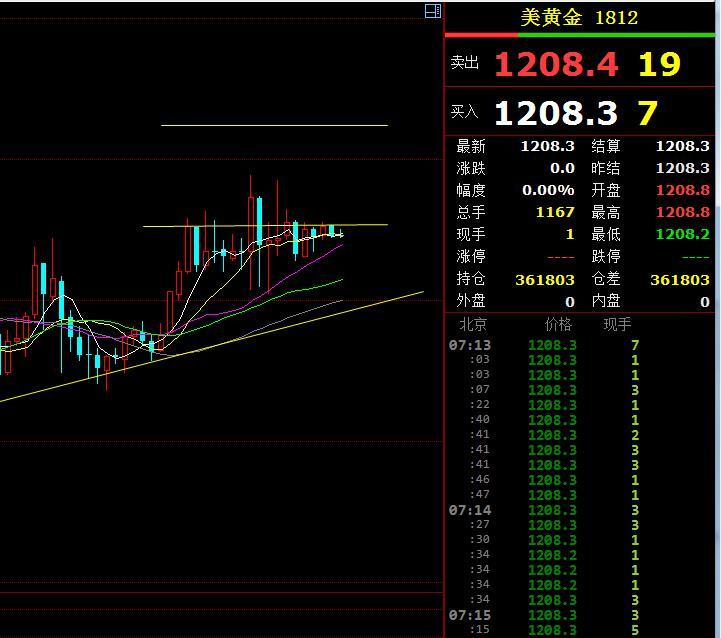Click the panel layout icon above the chart
The height and width of the screenshot is (638, 721).
coord(432,11)
